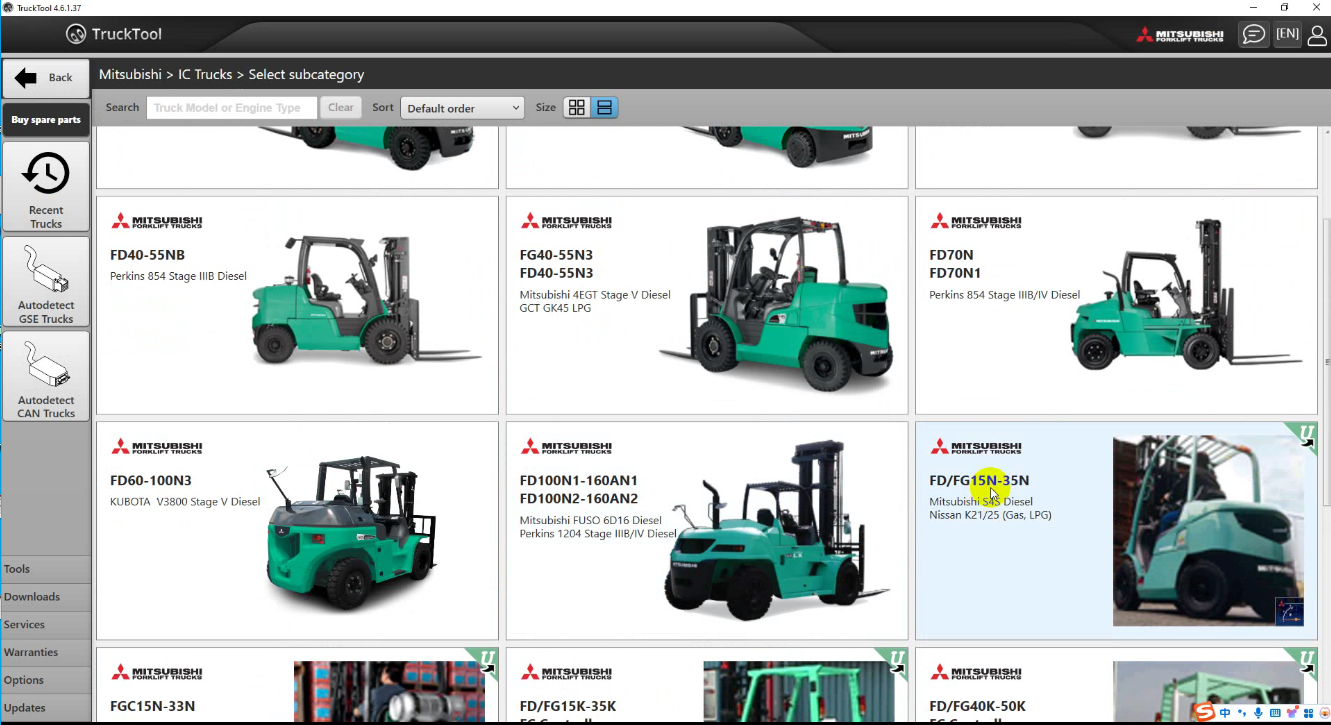Click the FGC15N-33N title text
Image resolution: width=1331 pixels, height=725 pixels.
(x=153, y=706)
